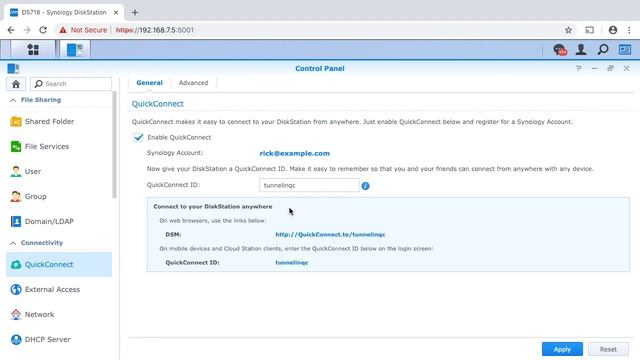
Task: Reload the page in browser
Action: 43,30
